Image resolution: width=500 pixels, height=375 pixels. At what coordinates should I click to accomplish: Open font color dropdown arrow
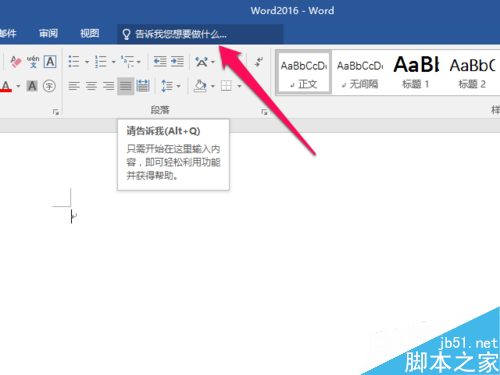tap(18, 86)
